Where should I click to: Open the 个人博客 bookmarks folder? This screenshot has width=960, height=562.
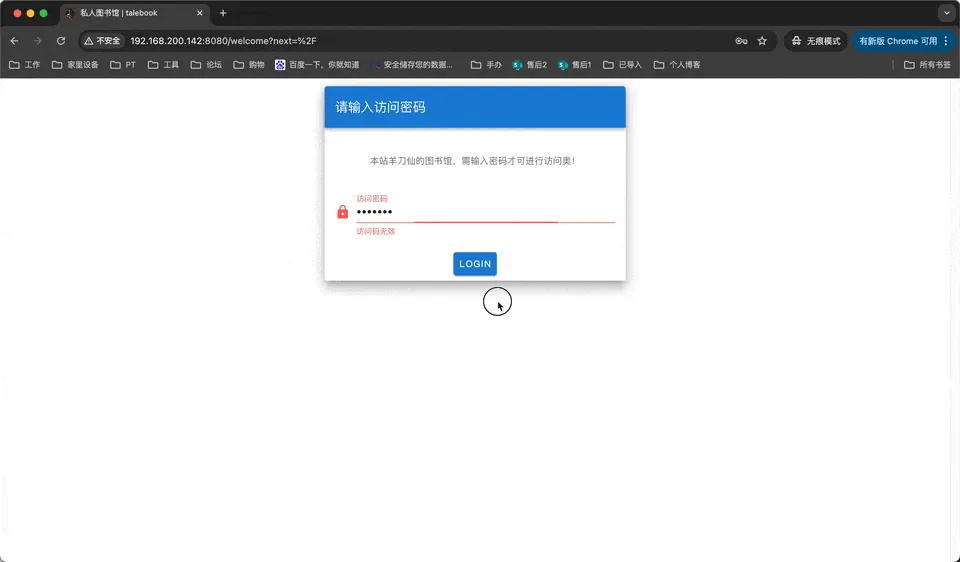677,65
